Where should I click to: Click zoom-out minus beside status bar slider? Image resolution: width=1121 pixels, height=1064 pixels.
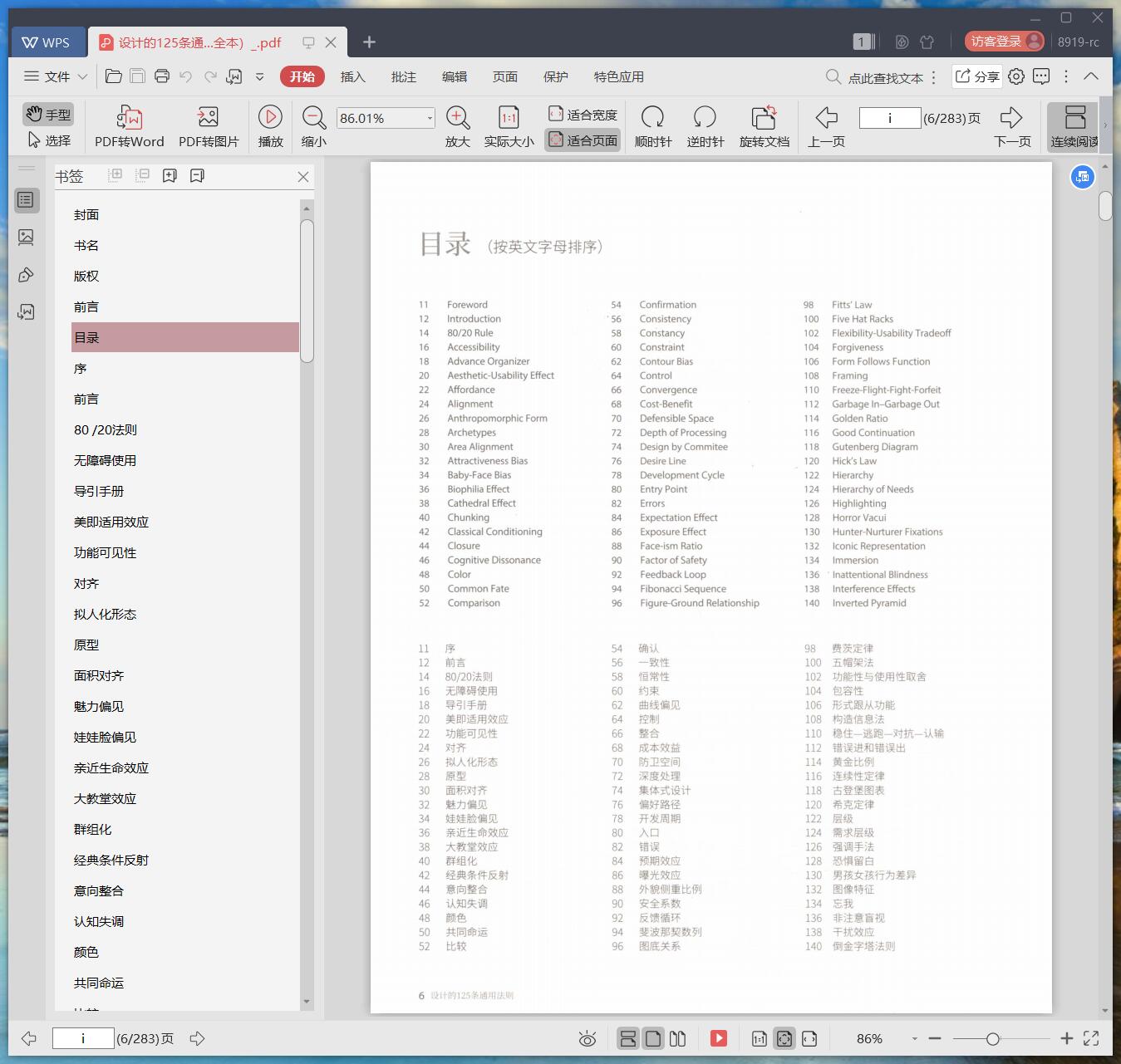coord(935,1038)
